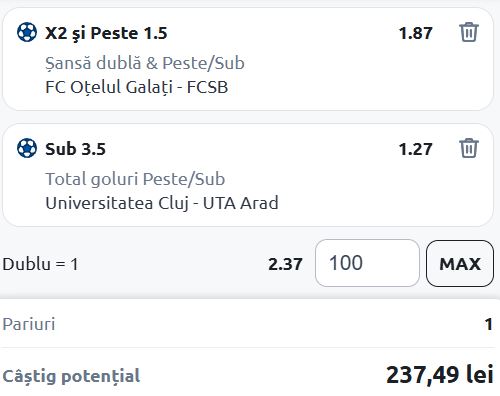This screenshot has height=396, width=500.
Task: Select the Sub 3.5 bet title
Action: 75,149
